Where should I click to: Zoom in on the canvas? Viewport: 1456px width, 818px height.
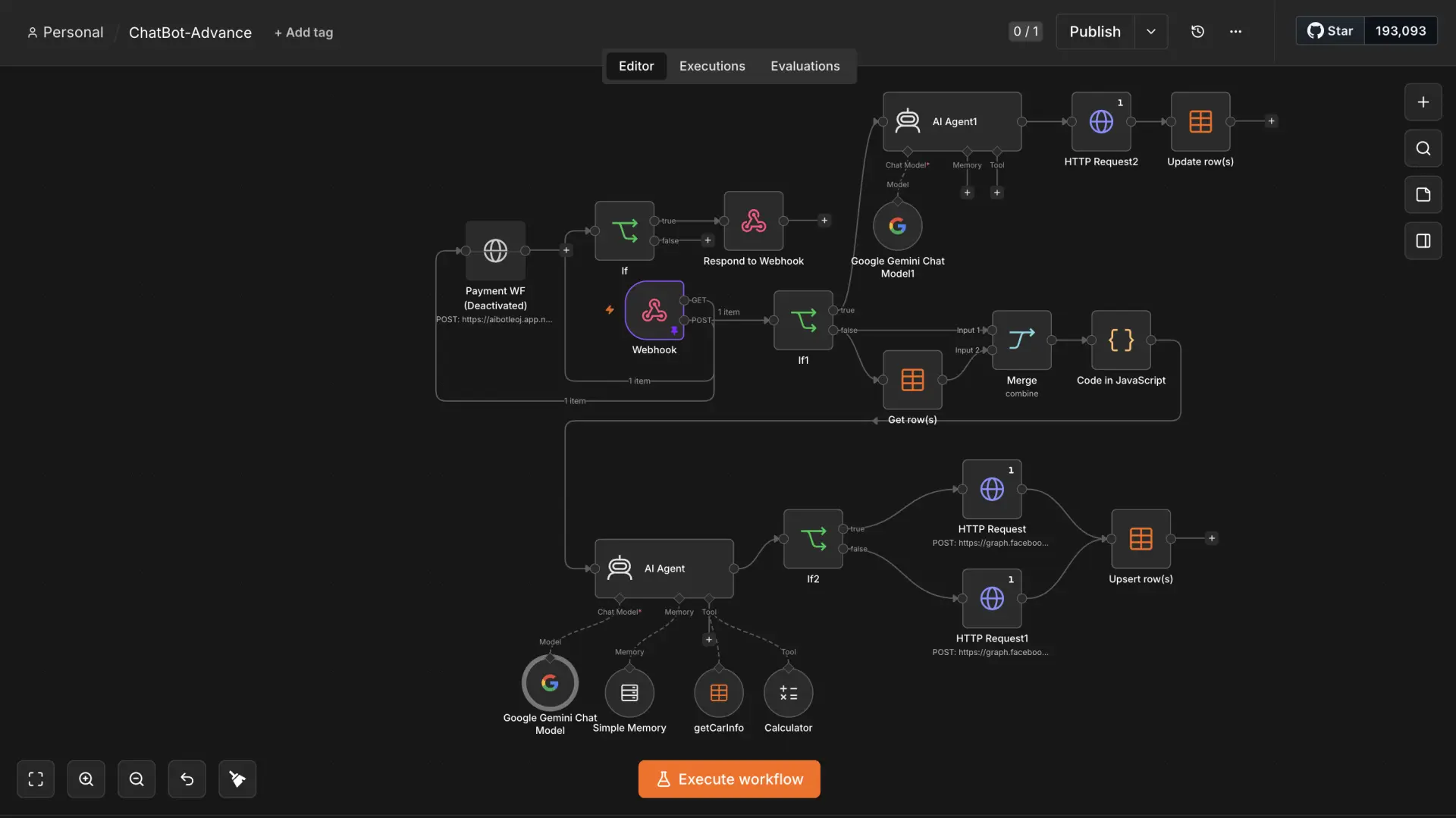tap(86, 779)
